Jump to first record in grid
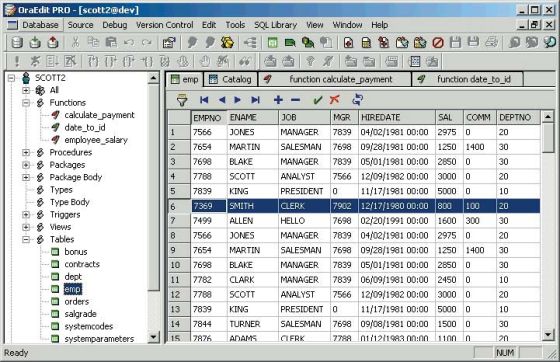Screen dimensions: 560x362 click(x=204, y=100)
